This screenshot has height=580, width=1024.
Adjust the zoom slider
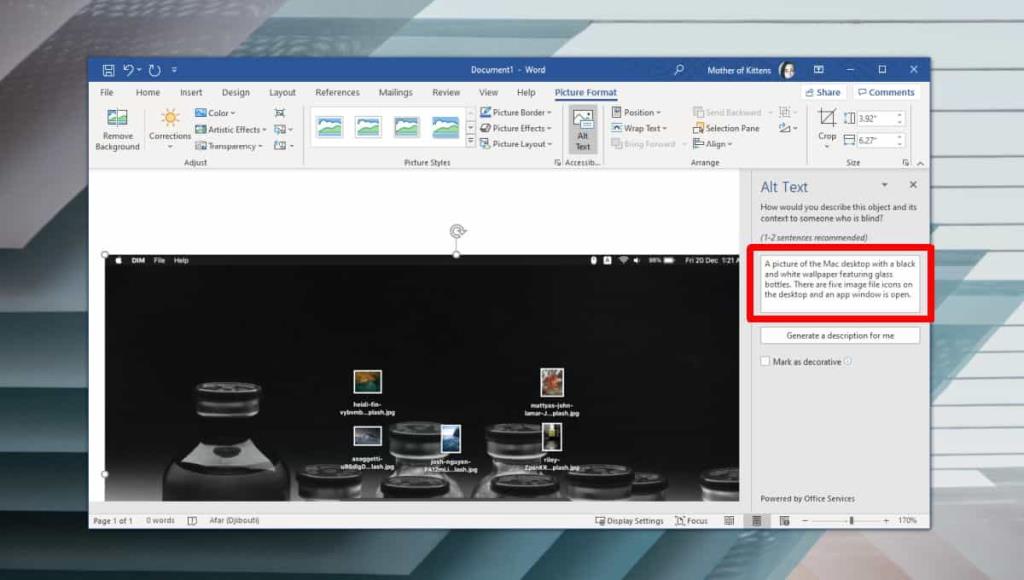pos(850,520)
